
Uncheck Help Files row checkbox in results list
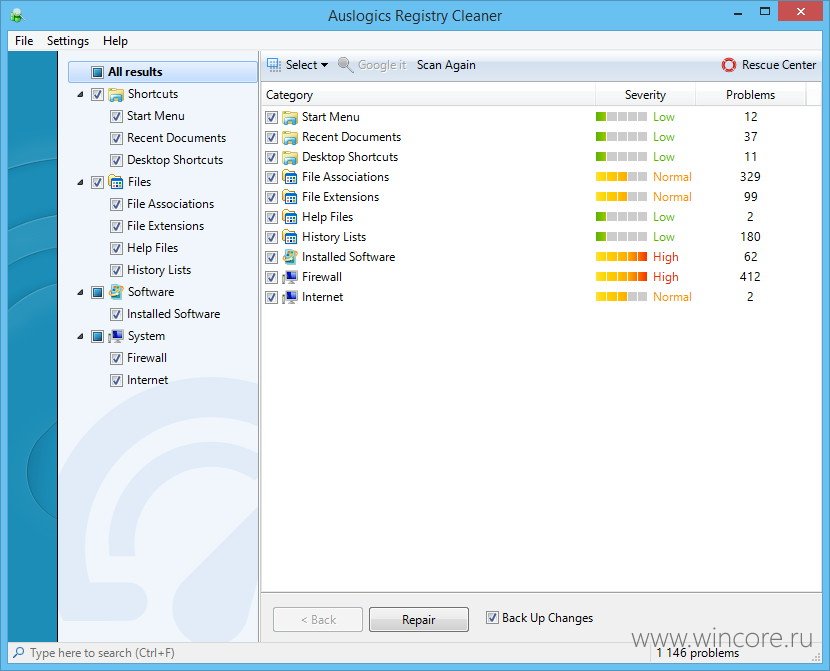point(272,217)
